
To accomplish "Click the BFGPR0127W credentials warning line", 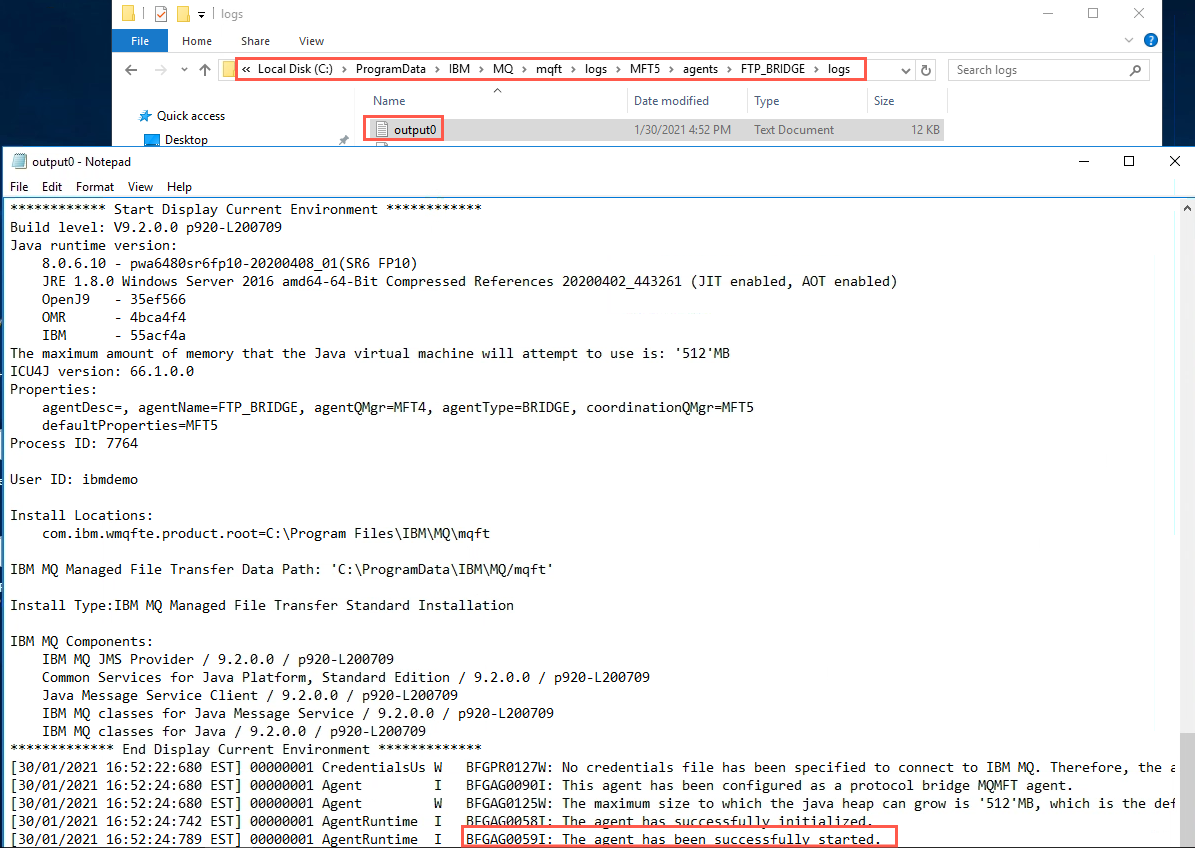I will coord(593,767).
